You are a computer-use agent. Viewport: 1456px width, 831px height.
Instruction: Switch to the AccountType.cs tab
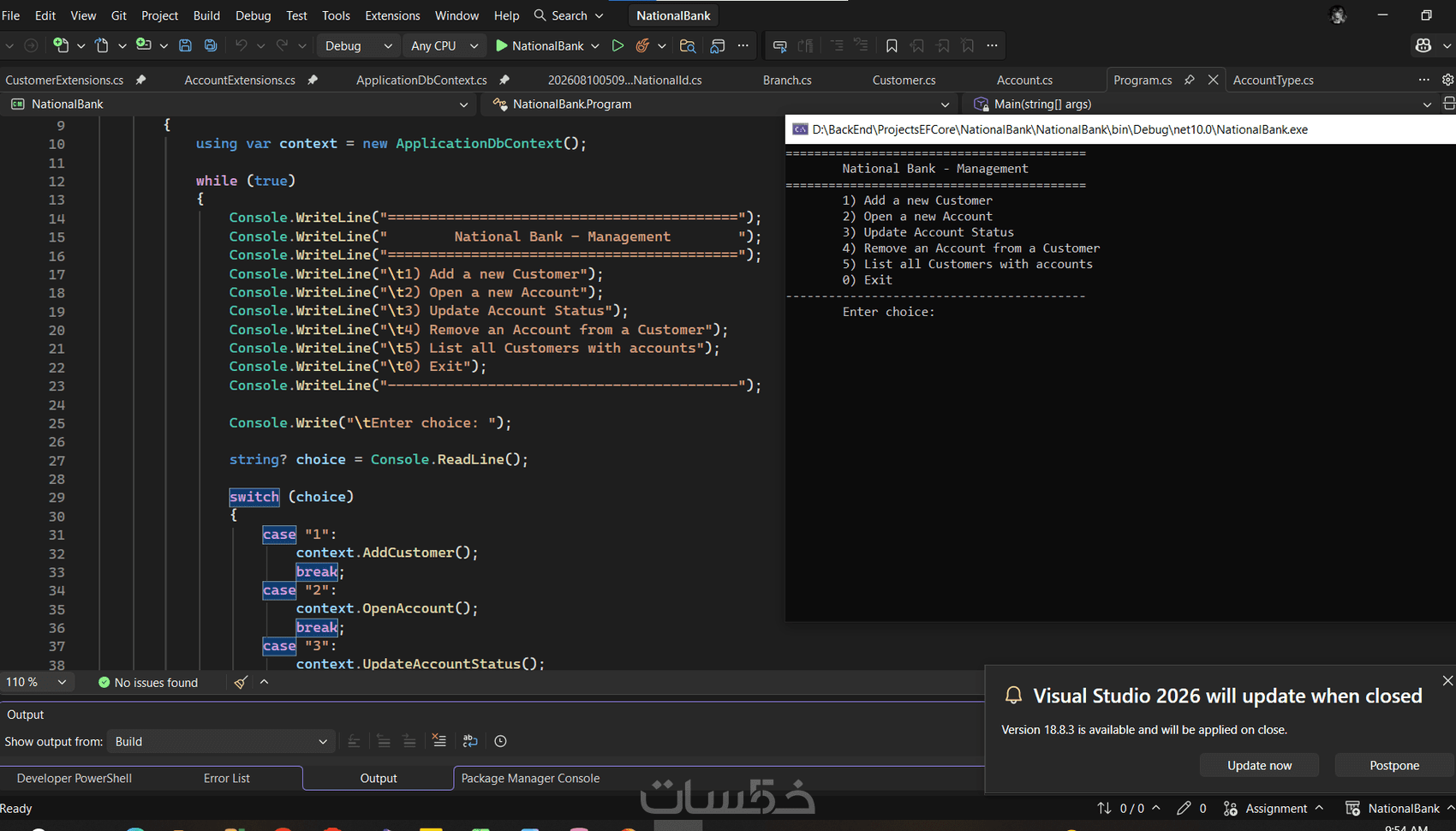(1273, 80)
